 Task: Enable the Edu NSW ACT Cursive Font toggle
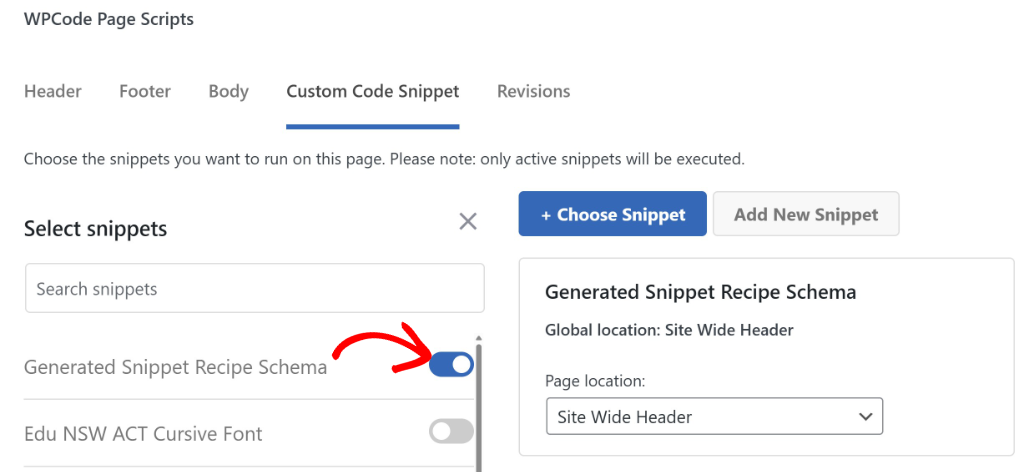[451, 431]
